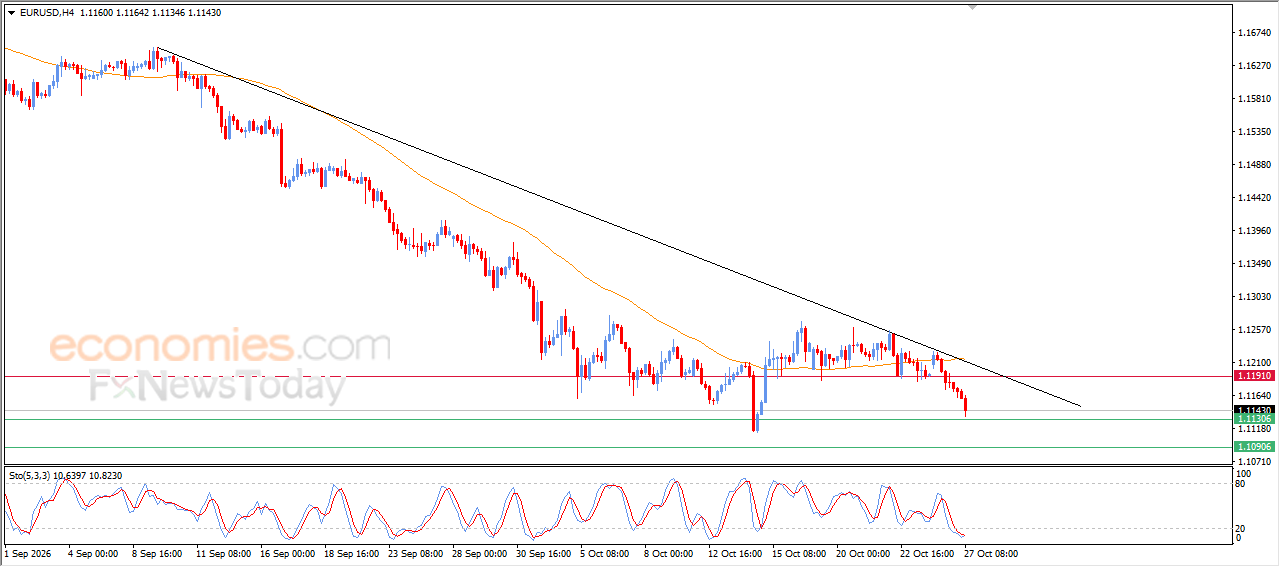Click price scale value 1.15810
Screen dimensions: 1280x567
tap(1255, 99)
